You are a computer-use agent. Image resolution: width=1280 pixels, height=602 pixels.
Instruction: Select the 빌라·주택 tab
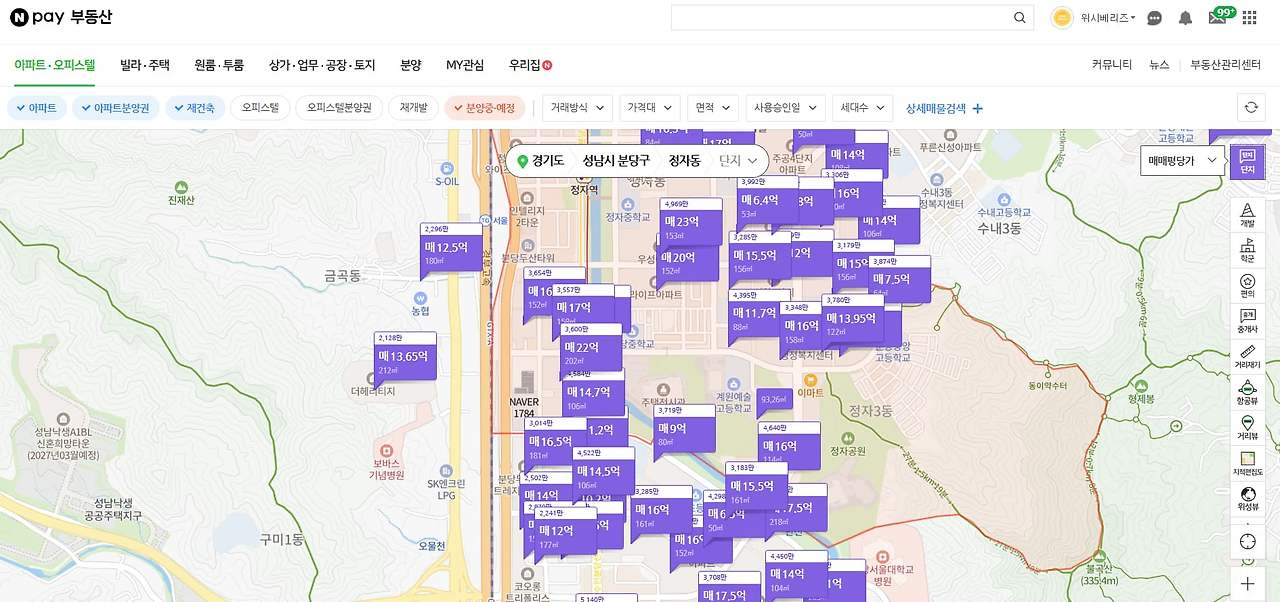[145, 65]
